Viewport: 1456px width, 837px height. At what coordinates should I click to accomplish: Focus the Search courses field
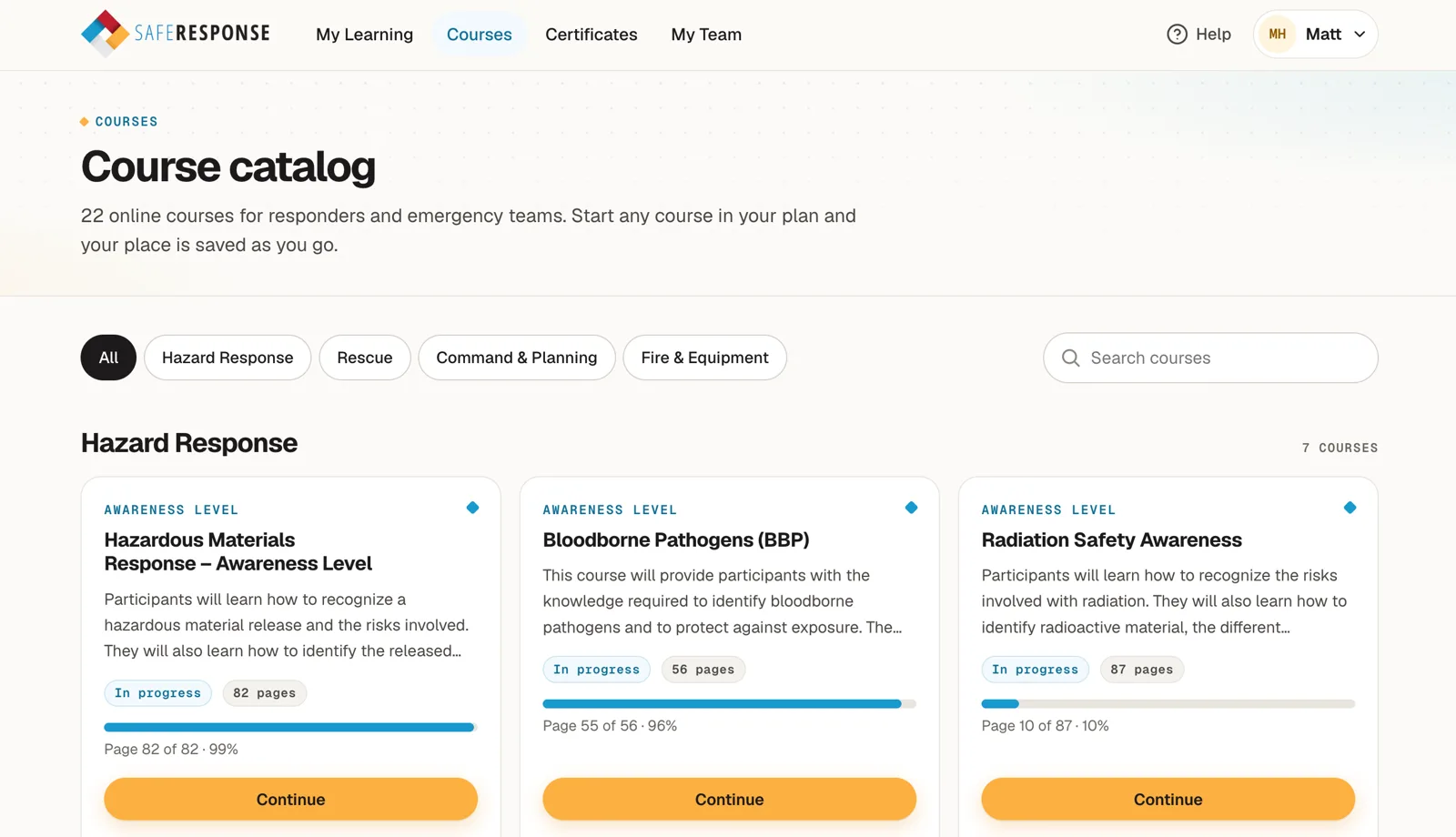(x=1210, y=358)
